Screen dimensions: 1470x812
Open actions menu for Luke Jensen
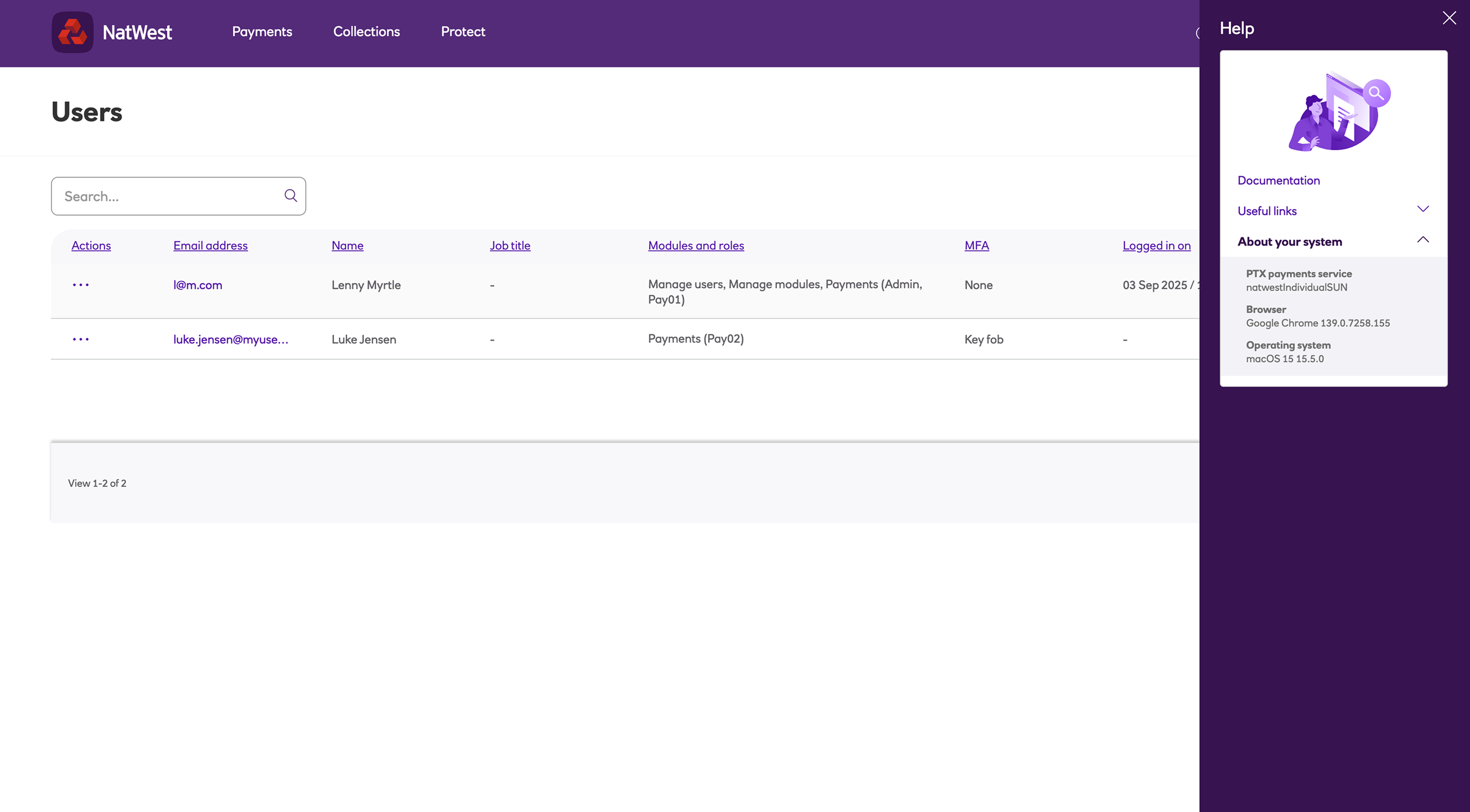coord(80,339)
